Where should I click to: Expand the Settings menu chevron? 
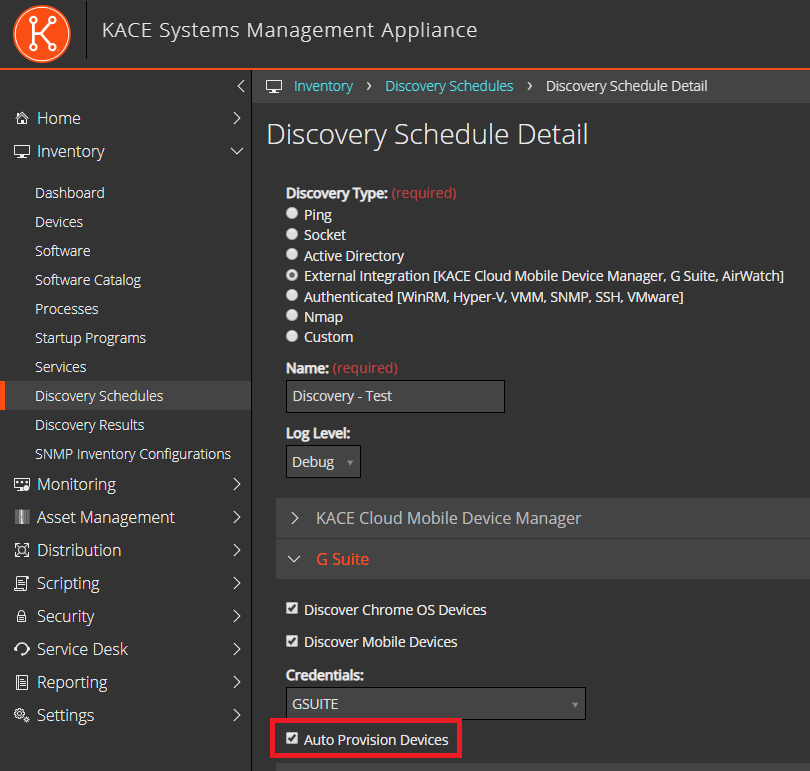pyautogui.click(x=237, y=715)
